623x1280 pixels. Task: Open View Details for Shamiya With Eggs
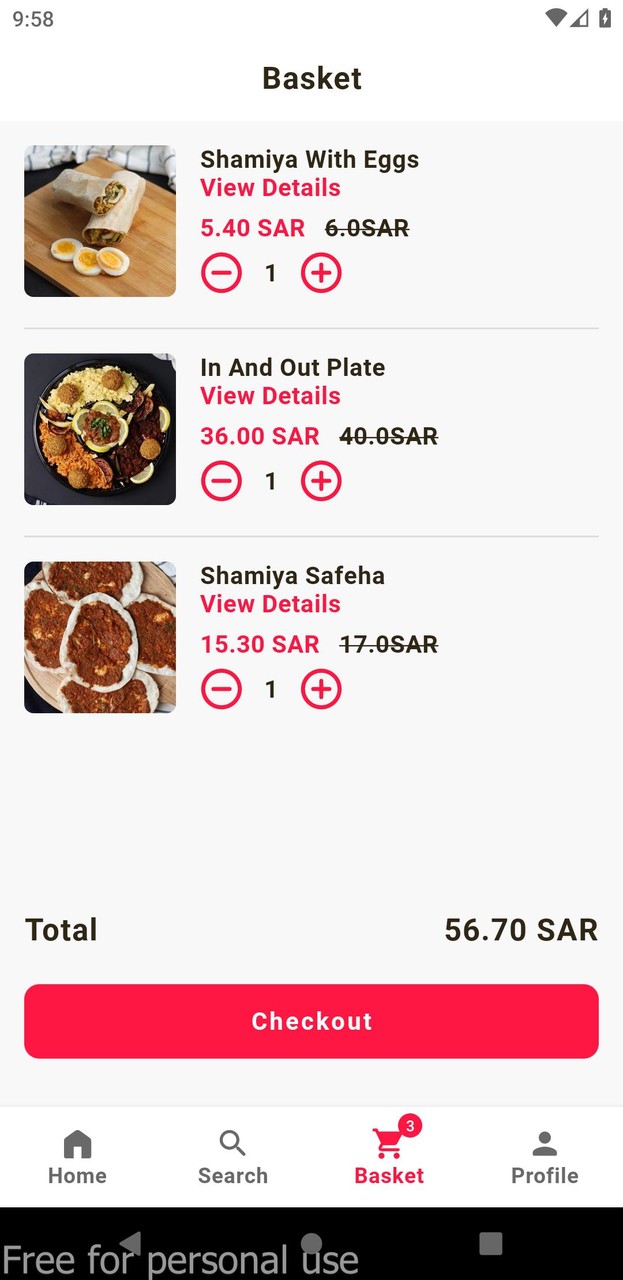coord(270,187)
